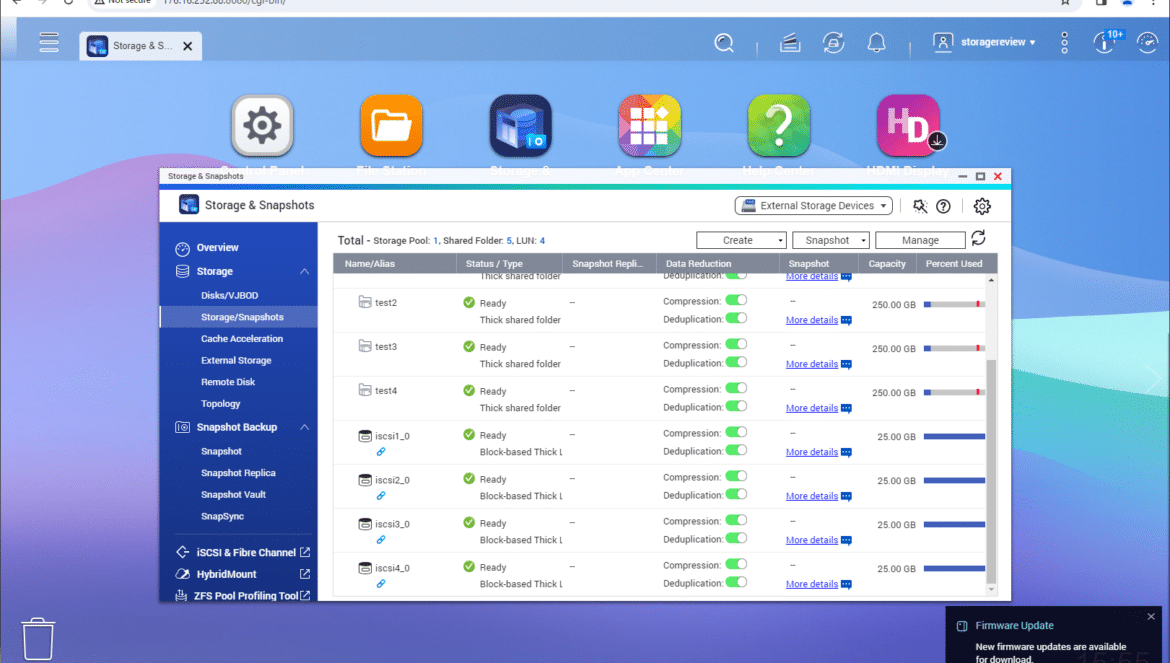
Task: Toggle Deduplication for iscsi1_0
Action: 736,450
